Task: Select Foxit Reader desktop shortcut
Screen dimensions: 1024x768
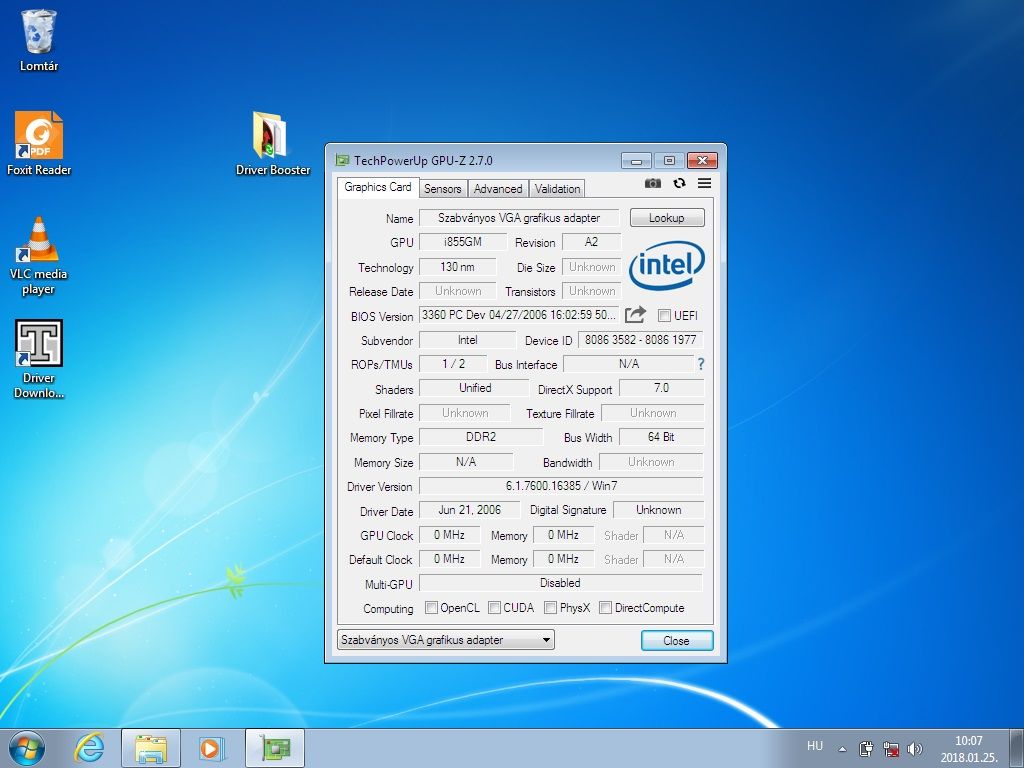Action: (39, 144)
